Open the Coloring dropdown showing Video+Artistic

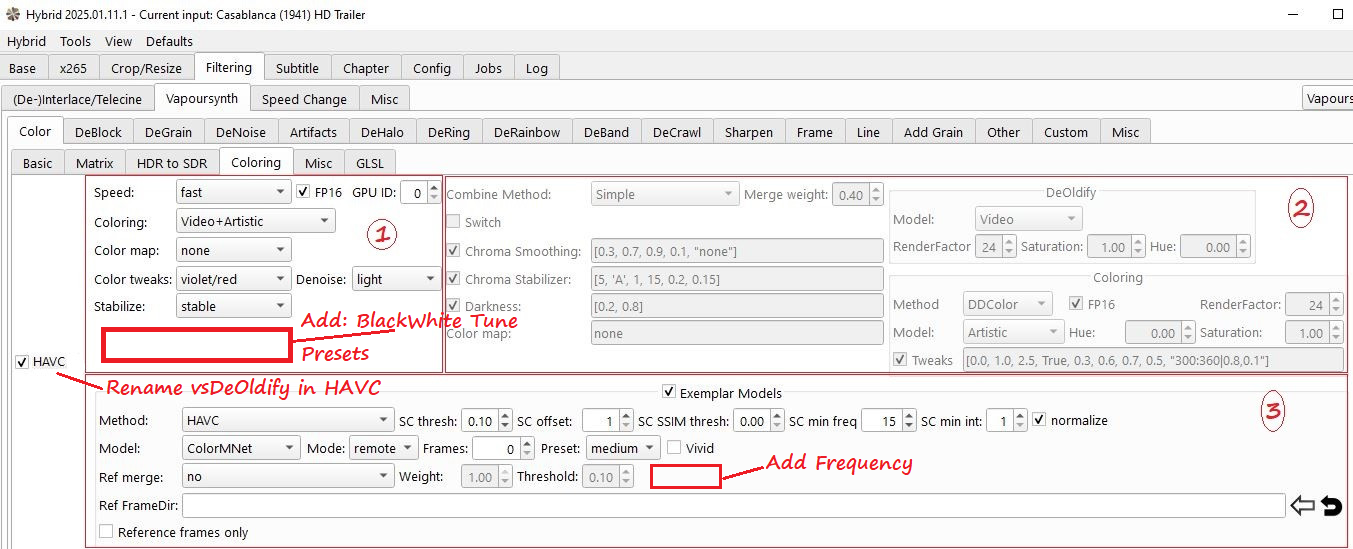tap(255, 222)
